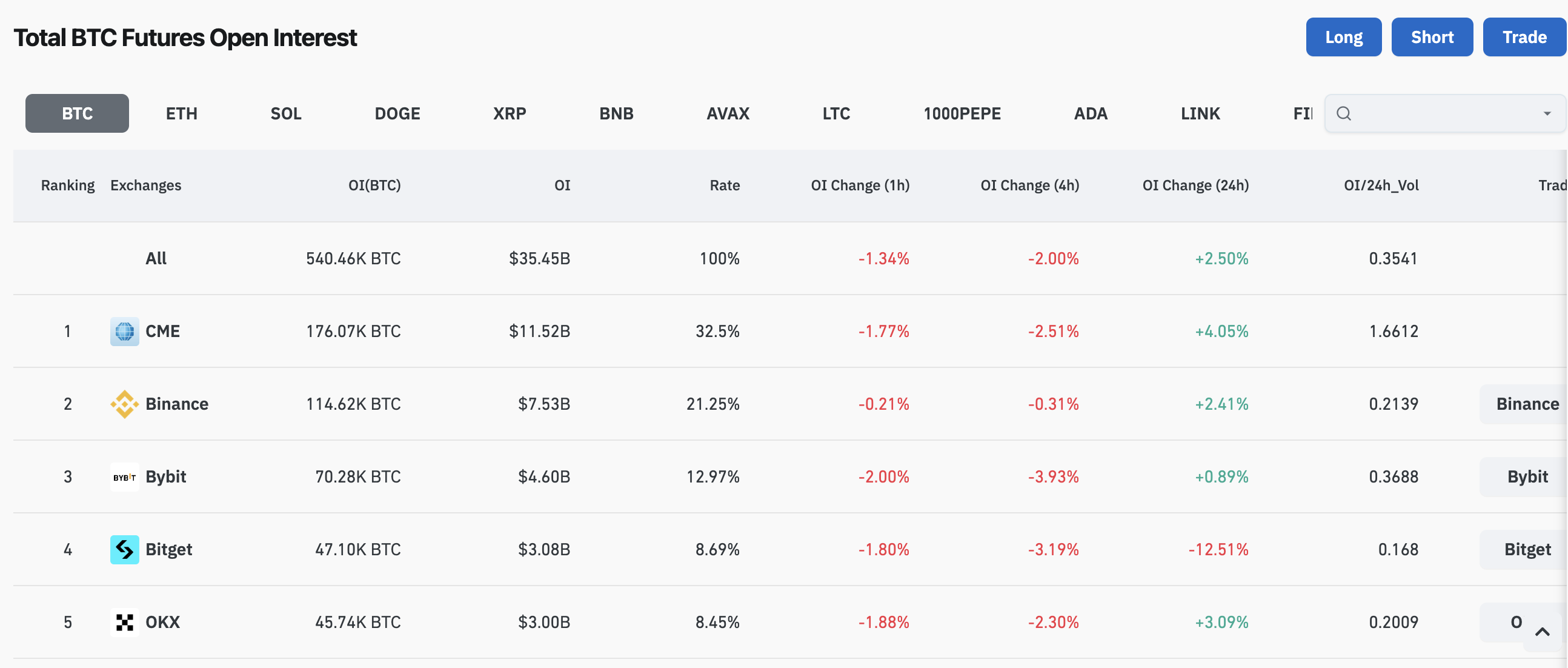Viewport: 1568px width, 668px height.
Task: Select the 1000PEPE tab
Action: (961, 113)
